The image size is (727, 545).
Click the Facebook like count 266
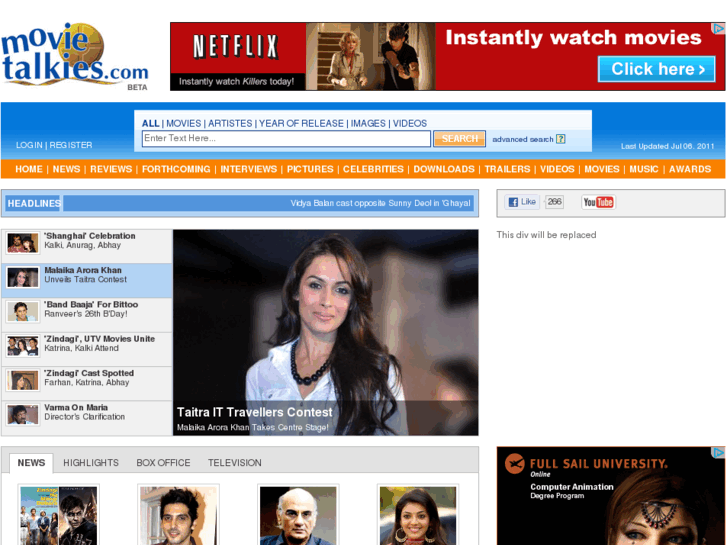click(x=554, y=202)
